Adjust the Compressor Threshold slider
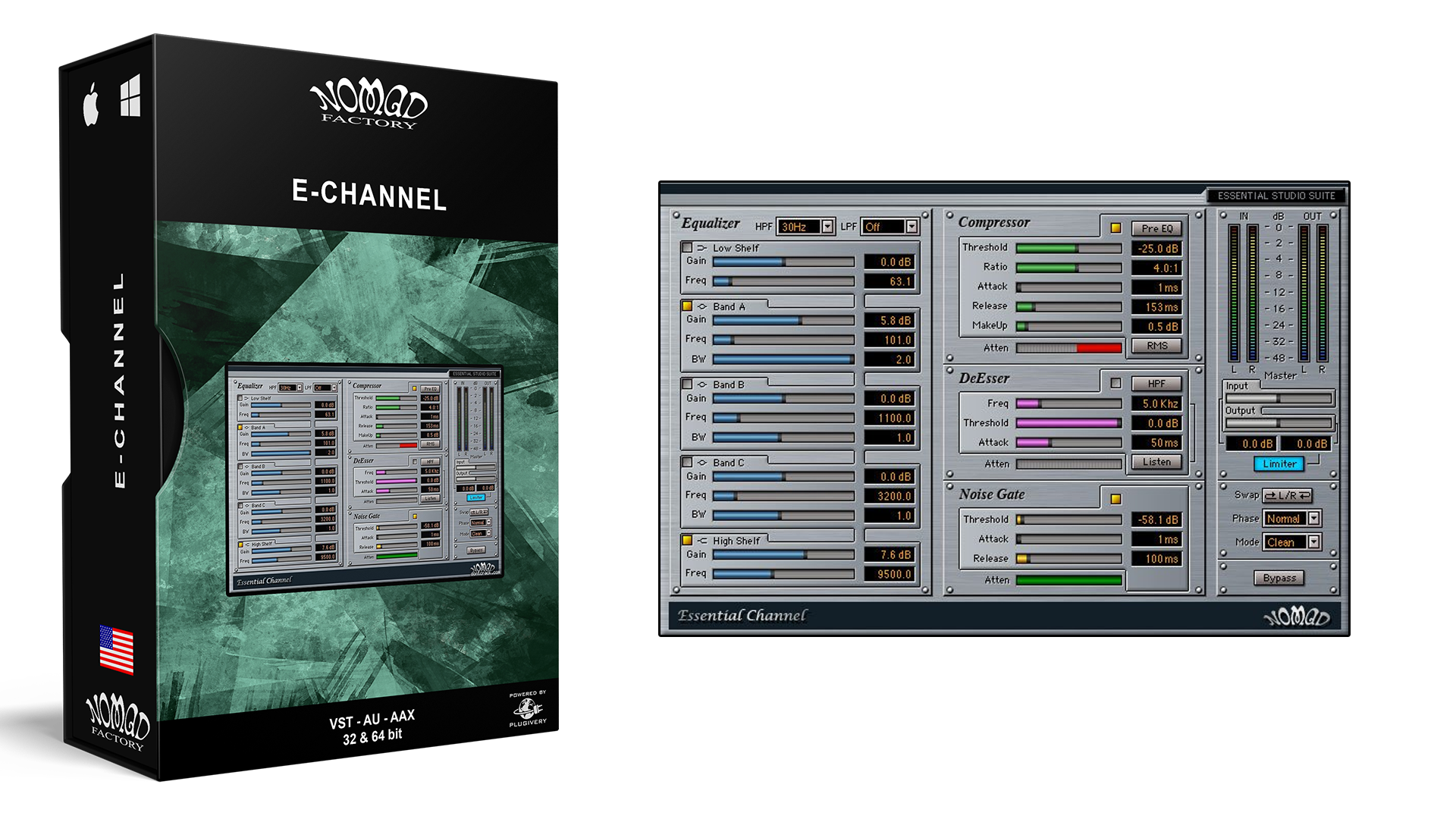The height and width of the screenshot is (819, 1456). (x=1068, y=248)
